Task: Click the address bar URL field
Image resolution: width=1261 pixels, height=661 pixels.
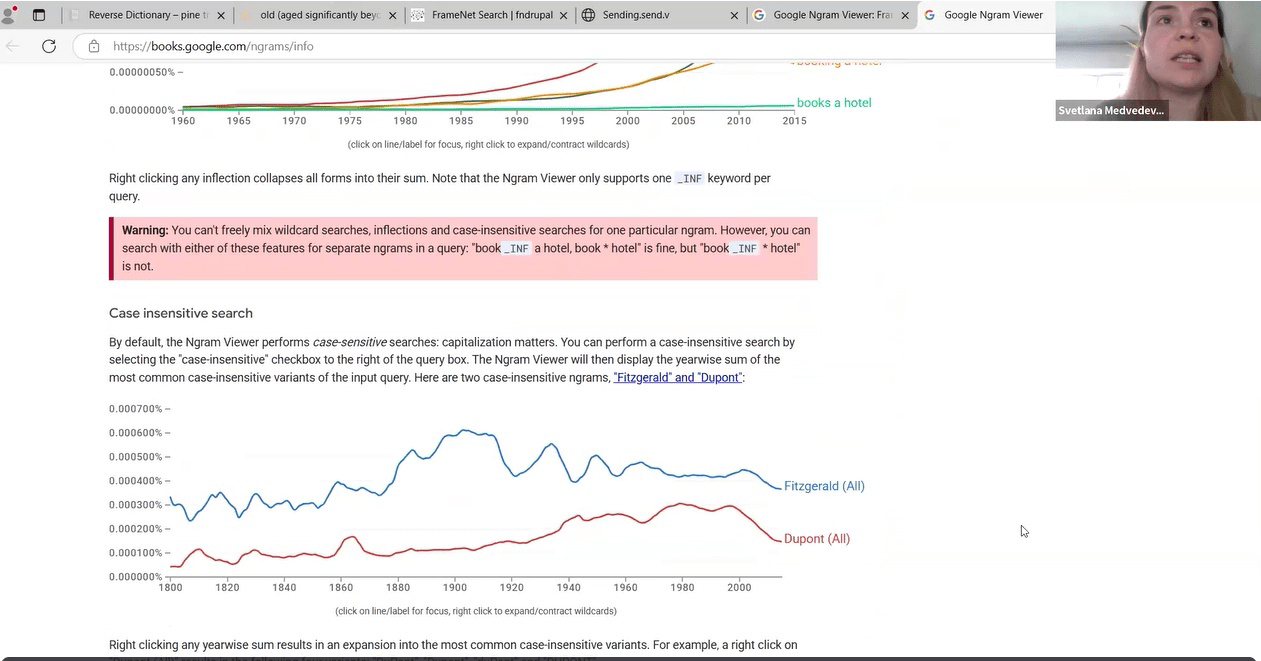Action: (565, 46)
